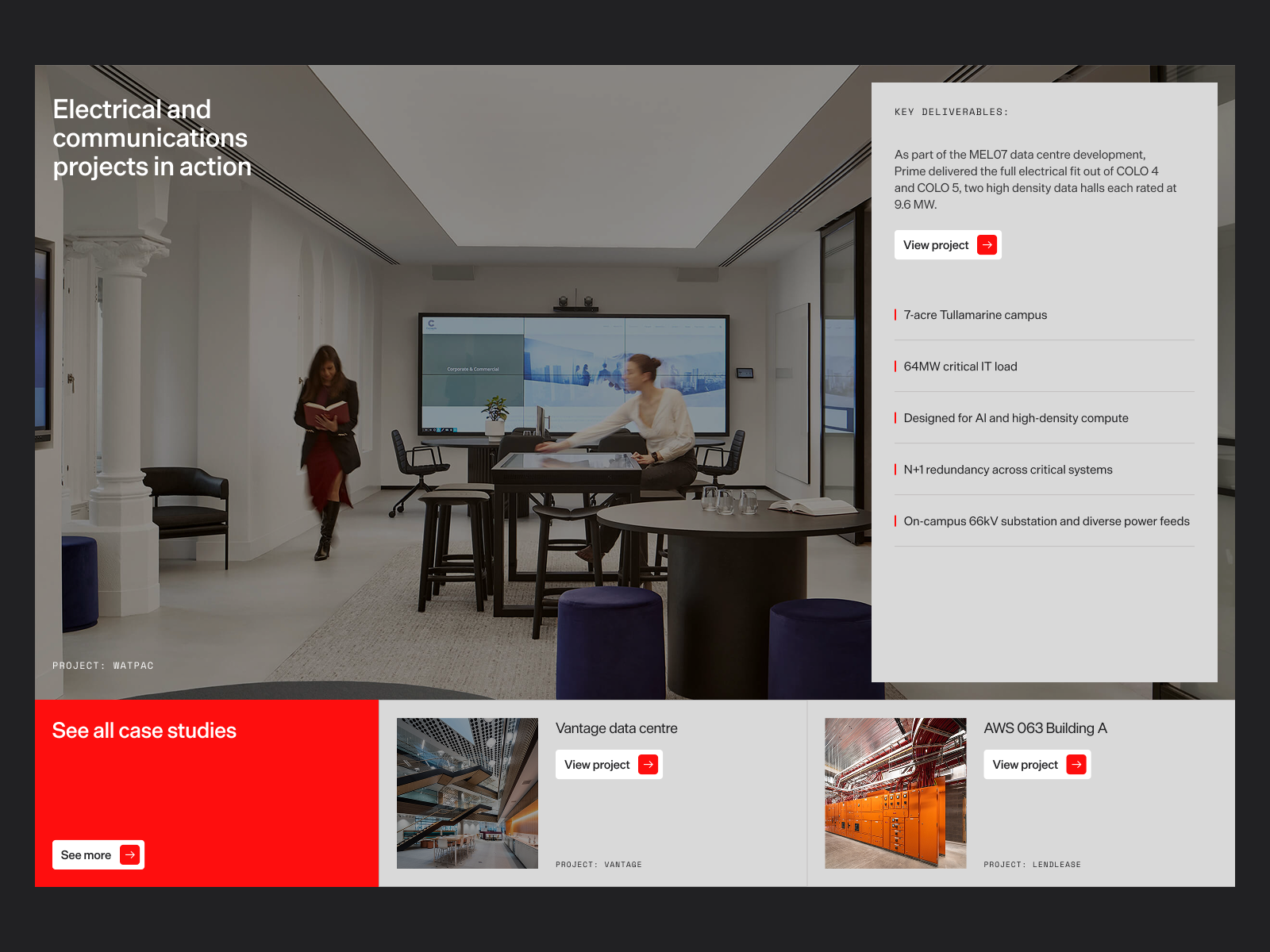The height and width of the screenshot is (952, 1270).
Task: Select On-campus 66kV substation item
Action: pos(1045,521)
